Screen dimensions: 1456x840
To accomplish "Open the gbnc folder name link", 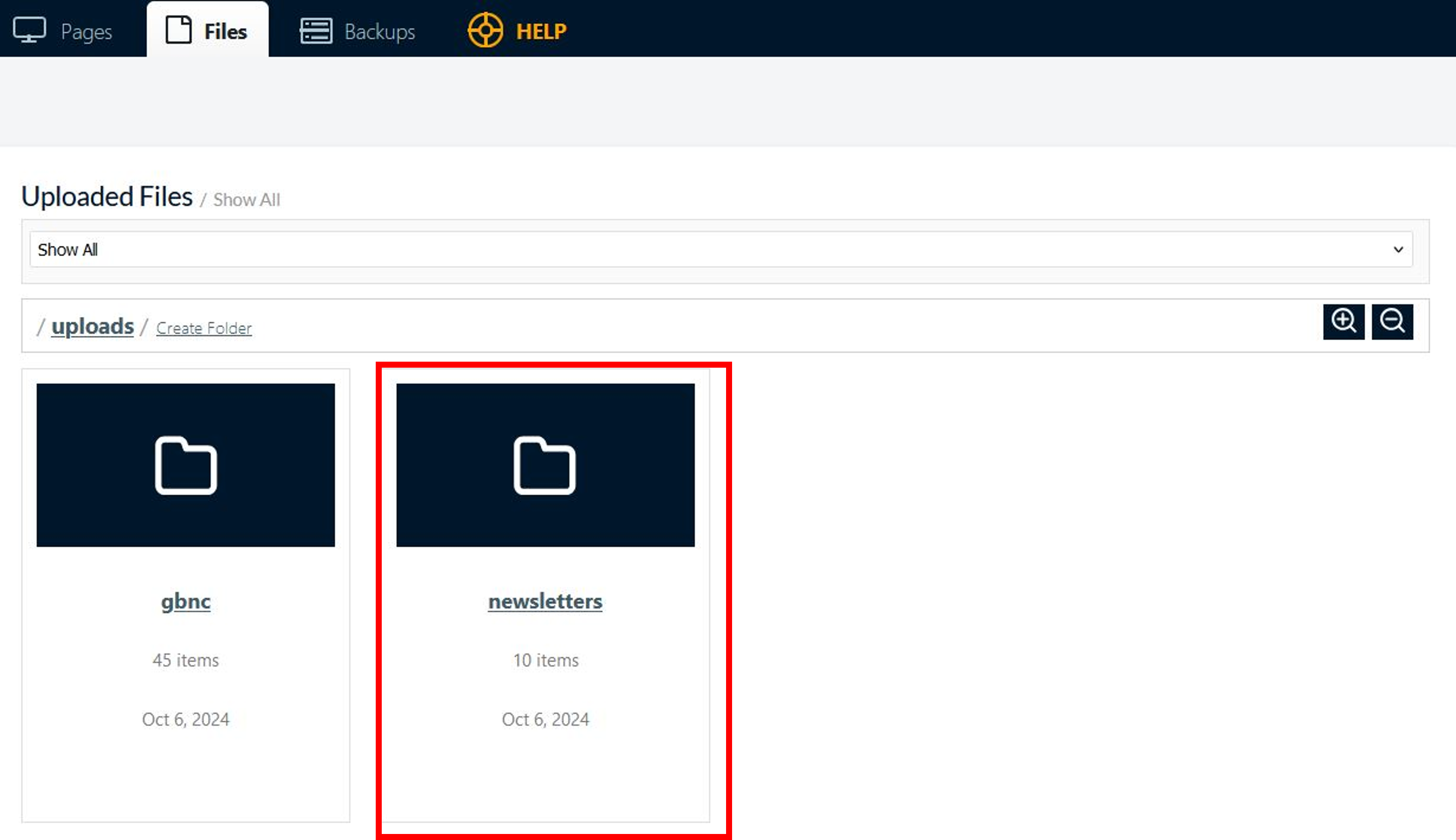I will pyautogui.click(x=185, y=601).
